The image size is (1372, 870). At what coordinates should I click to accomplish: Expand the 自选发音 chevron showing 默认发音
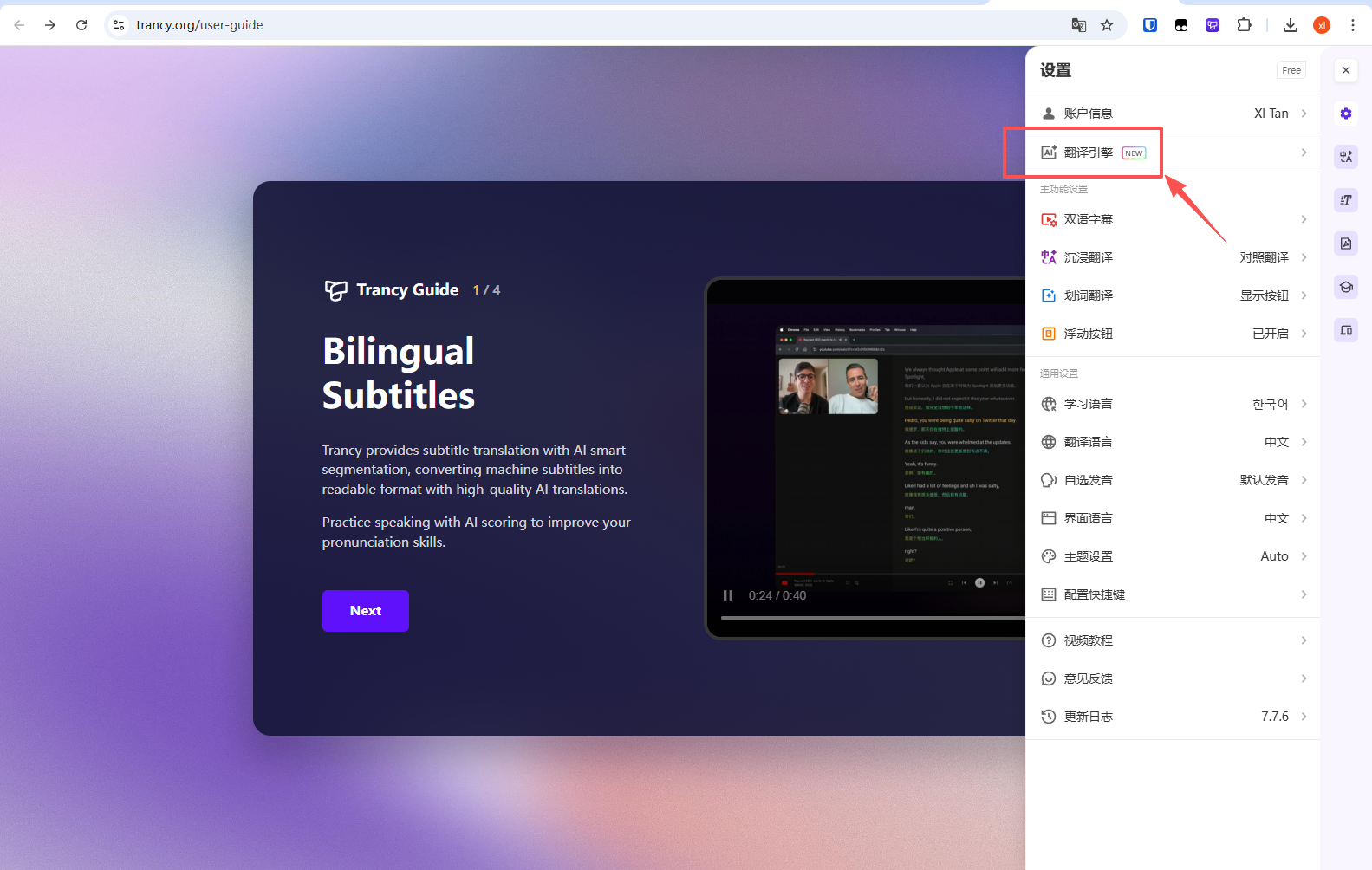[1304, 480]
